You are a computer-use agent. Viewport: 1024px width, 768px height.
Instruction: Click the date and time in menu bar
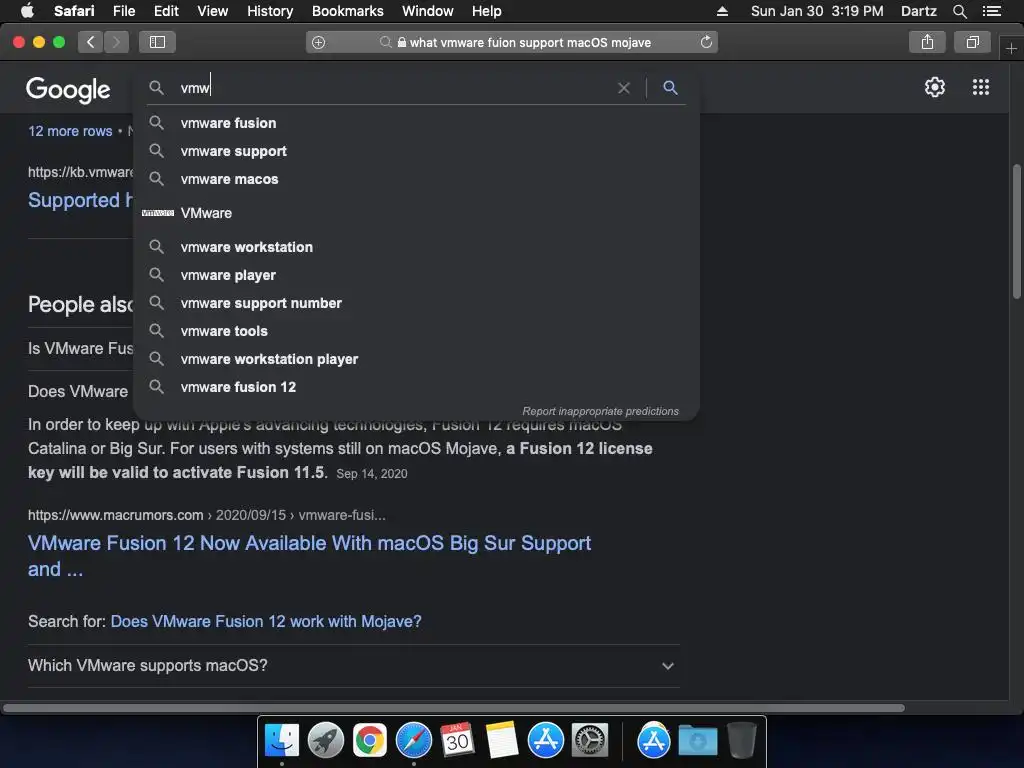(817, 11)
